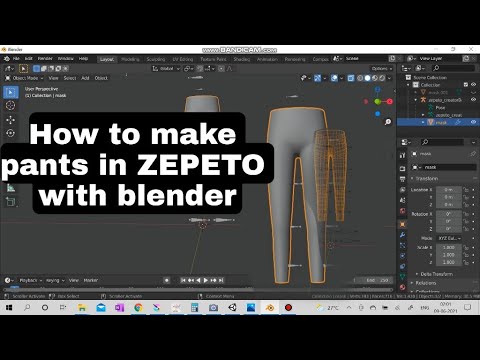Open the Object Data properties tab
This screenshot has height=360, width=480.
point(403,277)
